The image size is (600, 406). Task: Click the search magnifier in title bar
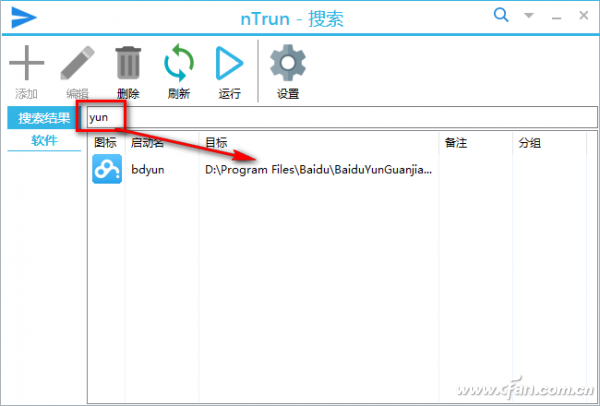coord(501,15)
